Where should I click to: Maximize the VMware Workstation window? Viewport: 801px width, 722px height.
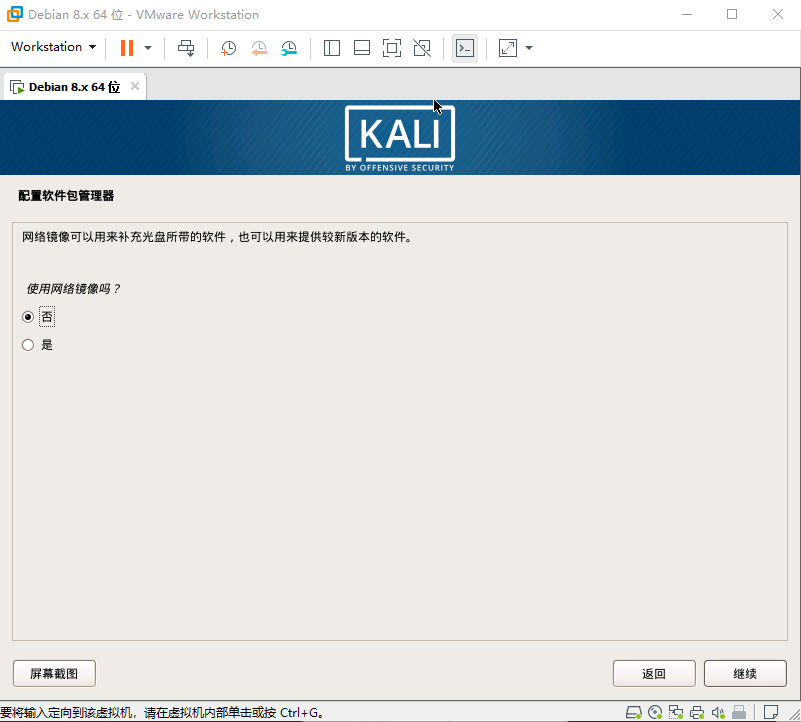(732, 14)
